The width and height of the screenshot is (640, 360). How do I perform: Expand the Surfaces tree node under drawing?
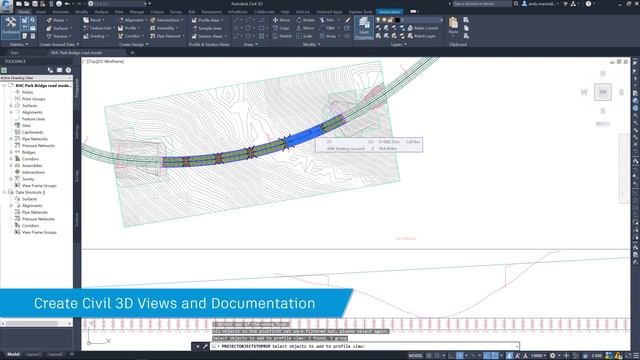[x=11, y=105]
